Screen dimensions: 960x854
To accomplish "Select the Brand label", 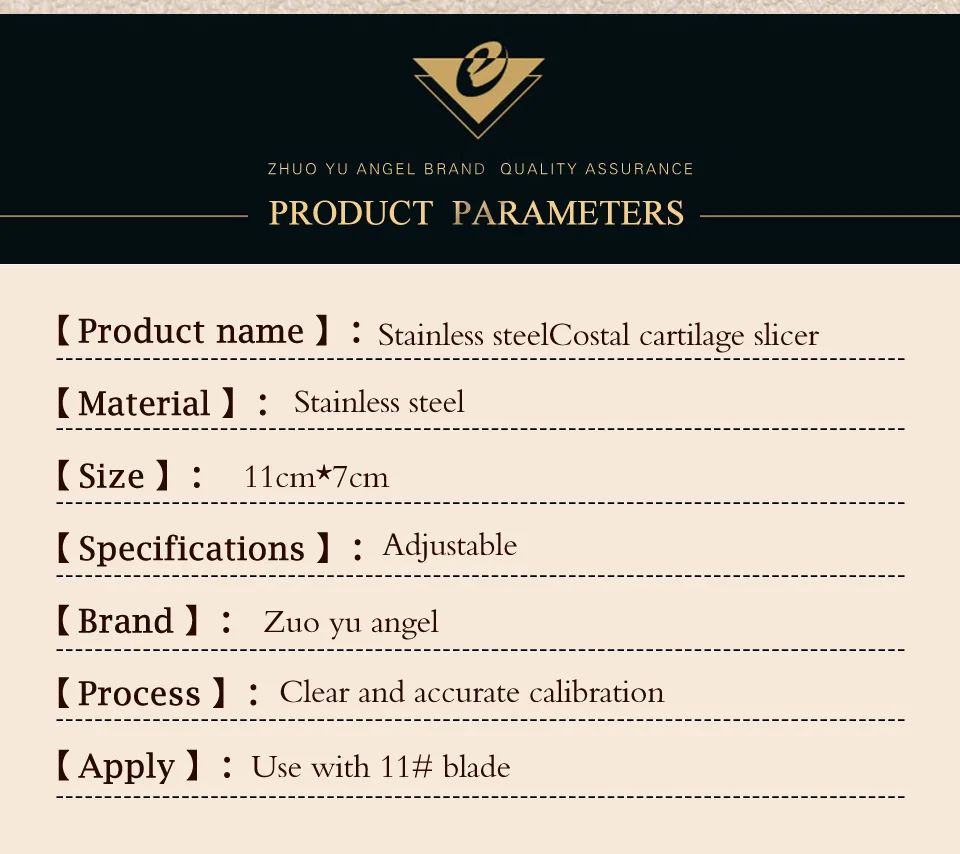I will [127, 621].
